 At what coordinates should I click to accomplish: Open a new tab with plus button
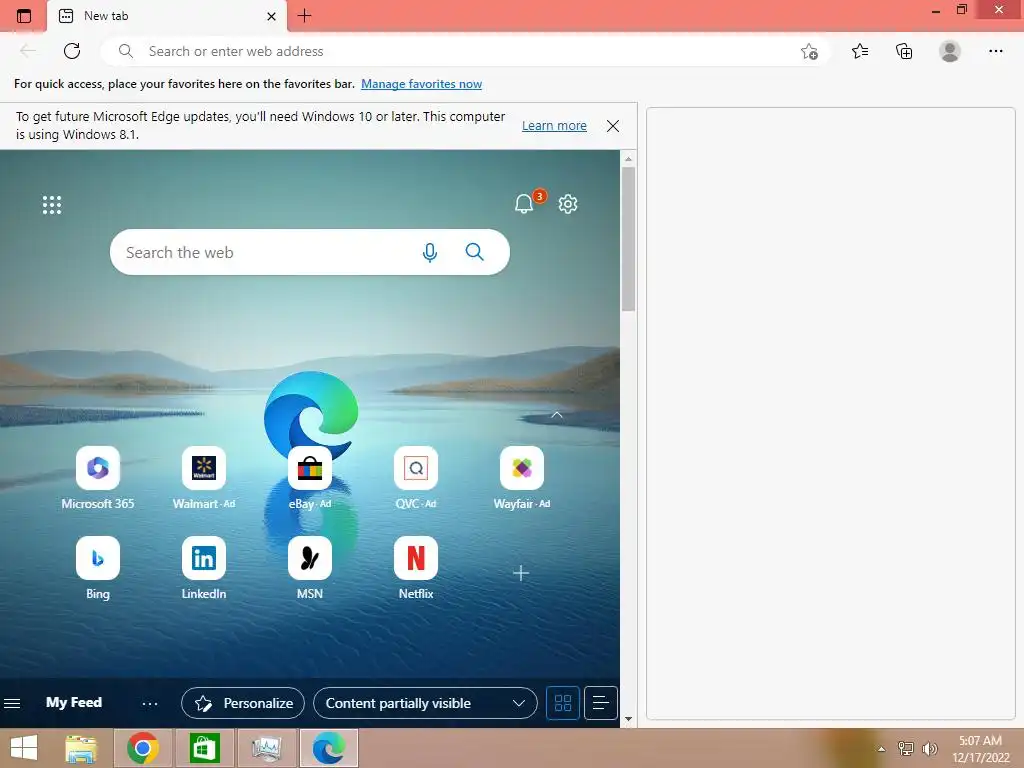click(304, 16)
